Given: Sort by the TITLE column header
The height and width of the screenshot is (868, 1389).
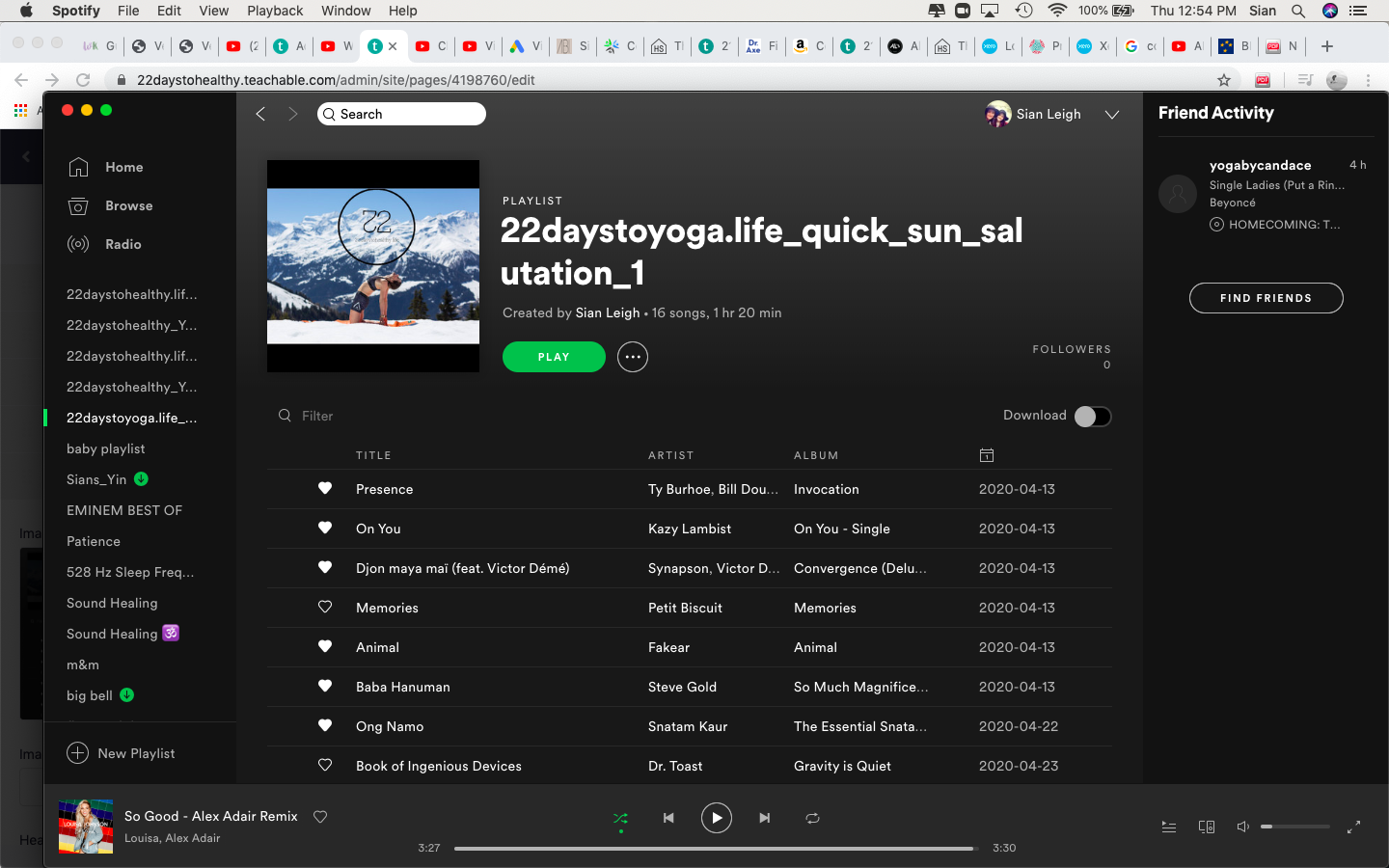Looking at the screenshot, I should click(373, 455).
